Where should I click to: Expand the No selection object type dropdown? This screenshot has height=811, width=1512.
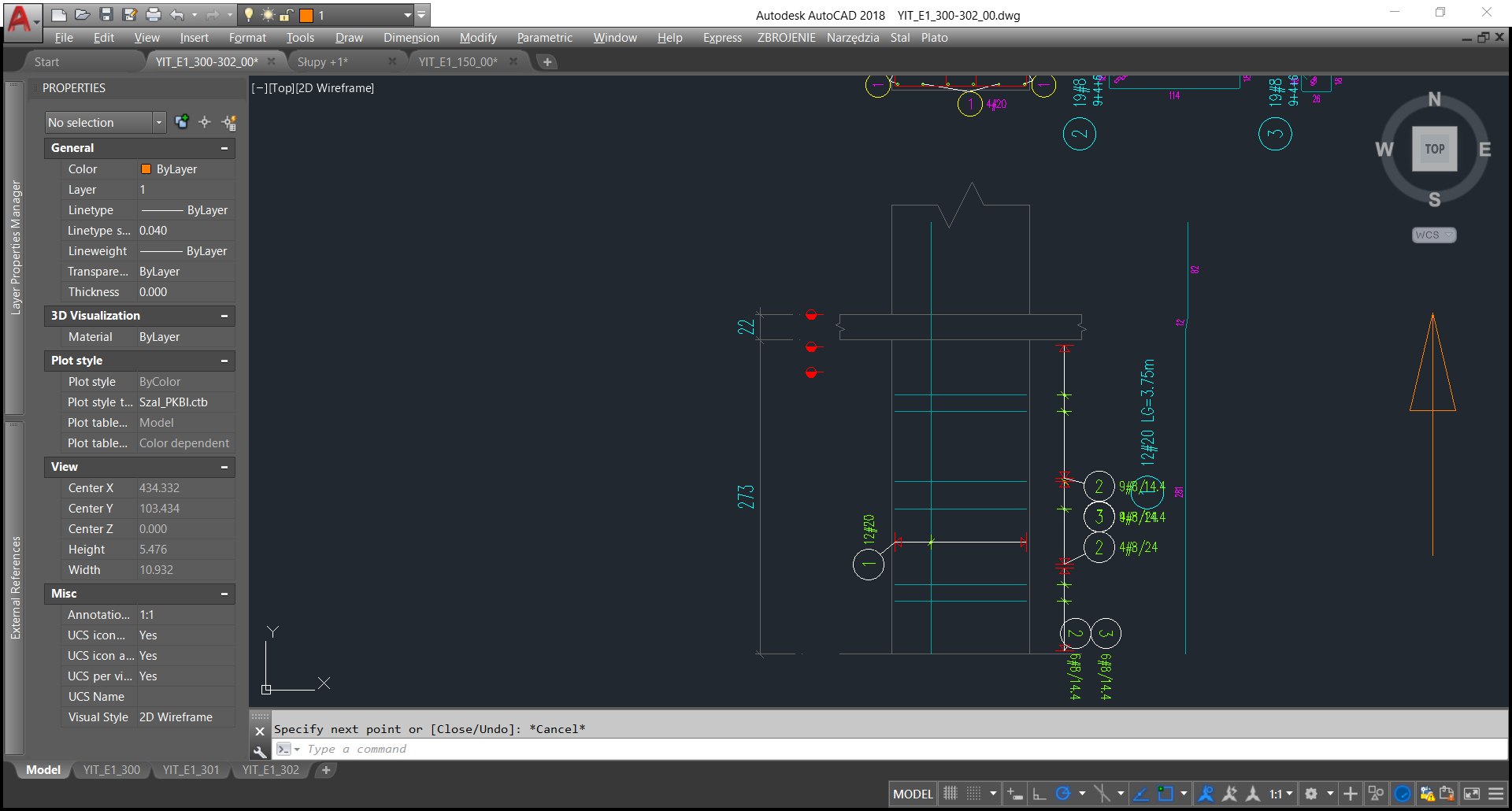pos(159,122)
